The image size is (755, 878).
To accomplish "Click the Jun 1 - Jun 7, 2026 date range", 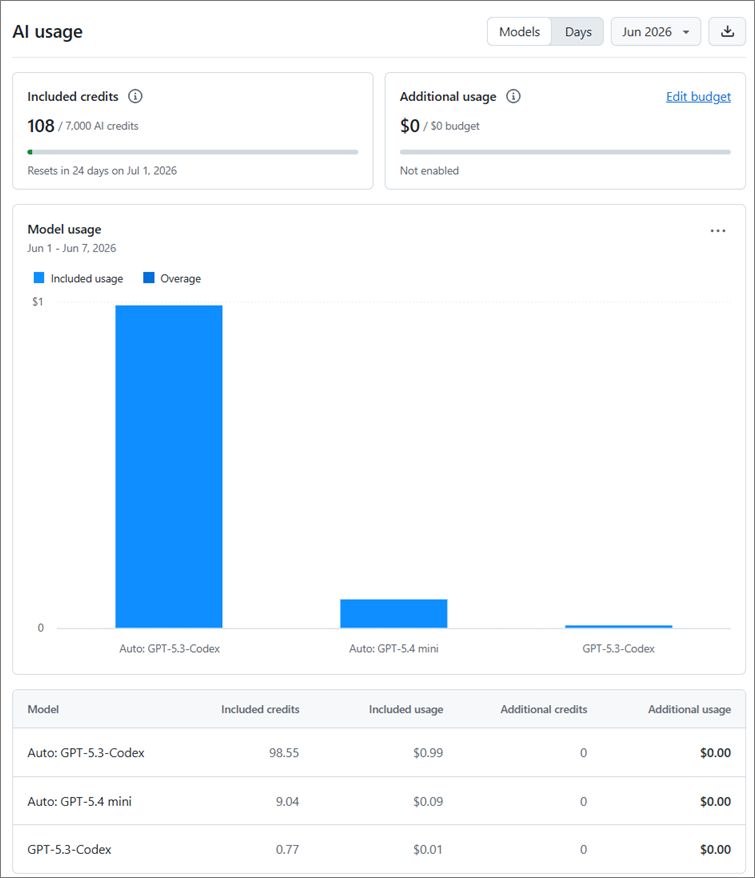I will point(72,248).
